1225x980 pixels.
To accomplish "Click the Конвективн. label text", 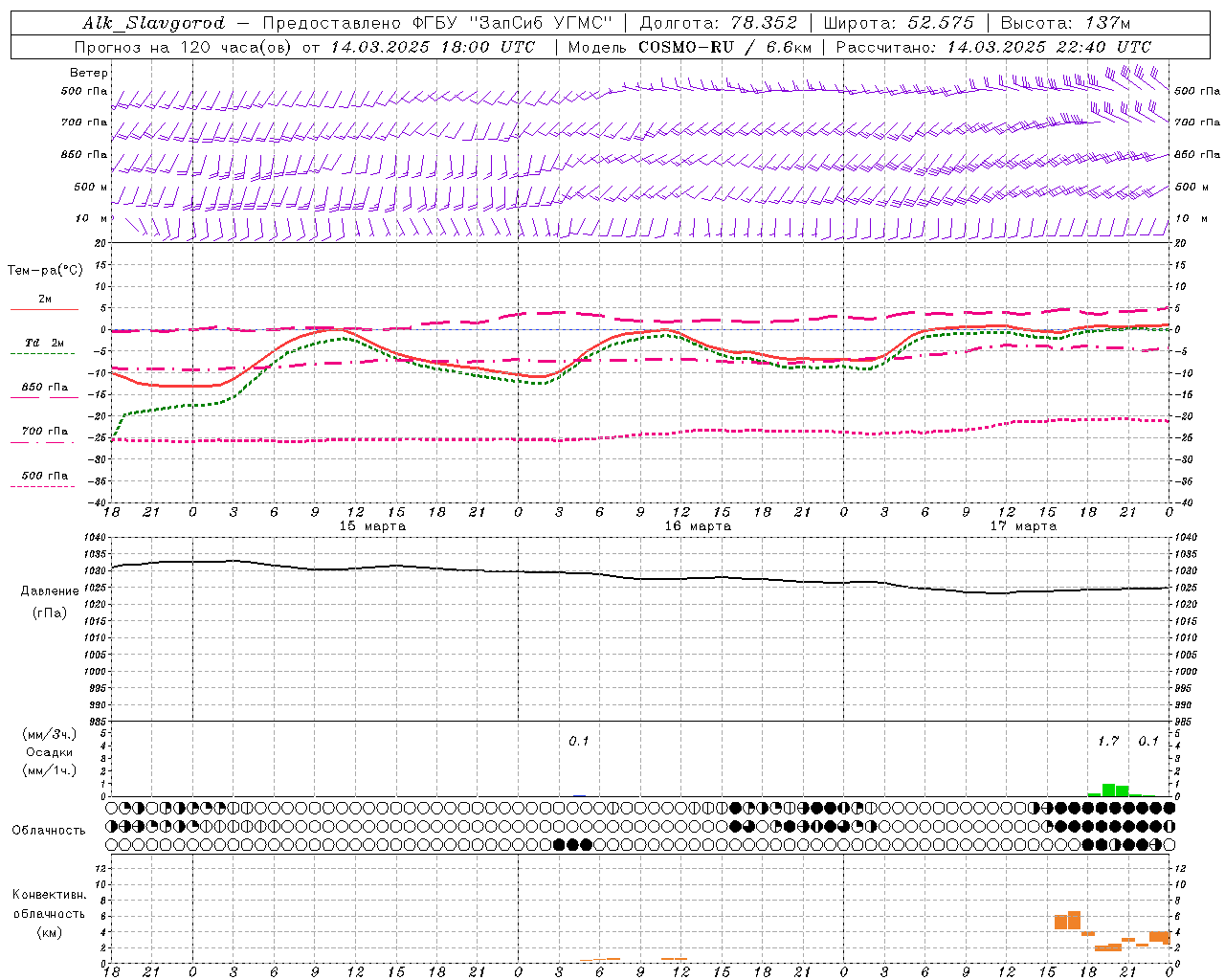I will (50, 895).
